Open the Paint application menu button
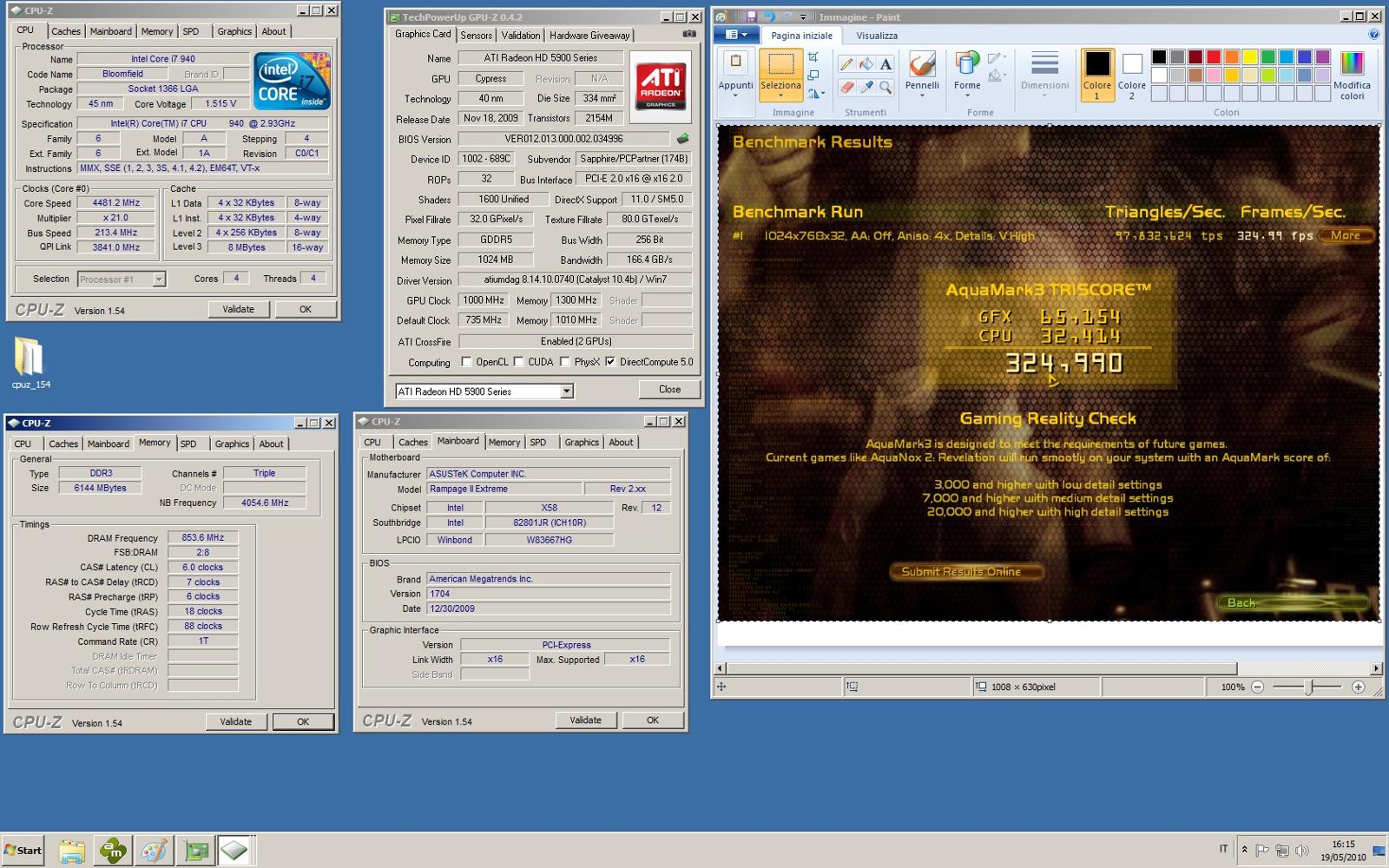1389x868 pixels. [x=737, y=35]
